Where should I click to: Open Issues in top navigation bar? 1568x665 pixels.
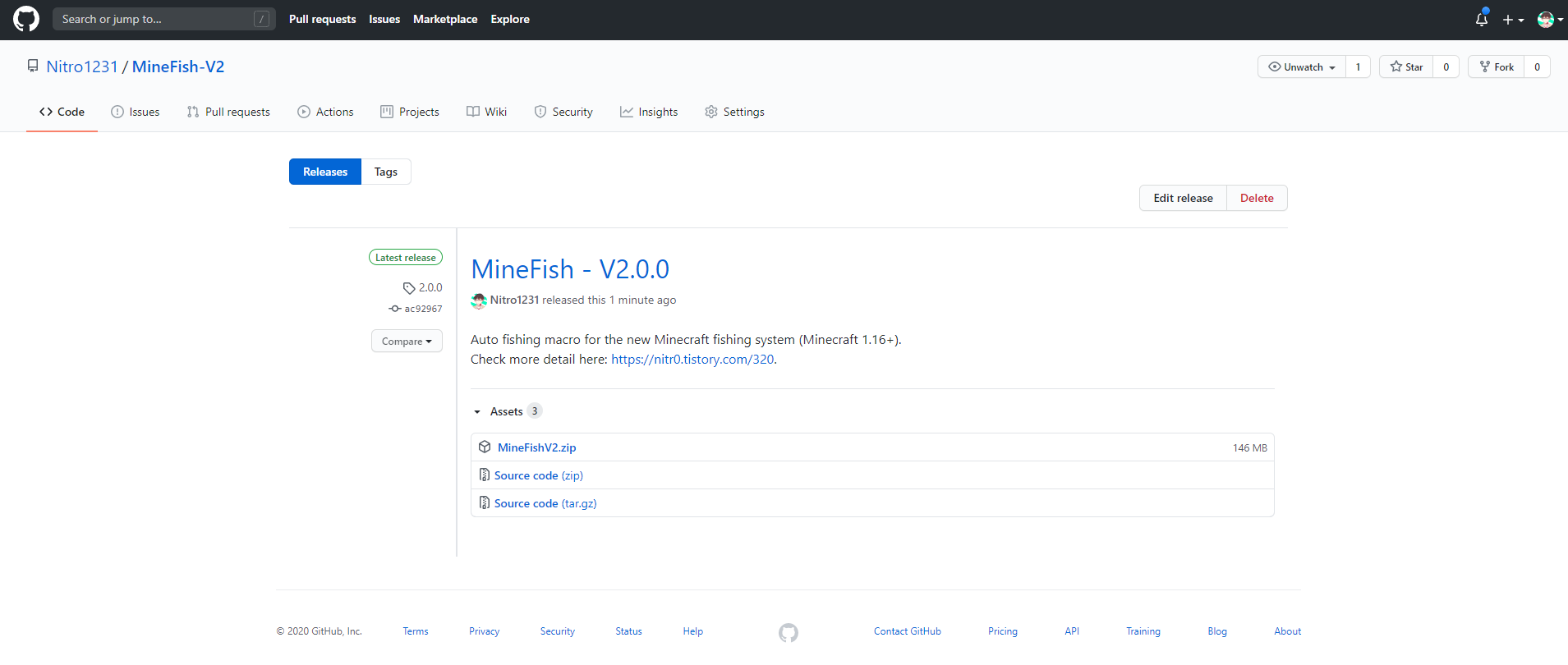point(384,19)
